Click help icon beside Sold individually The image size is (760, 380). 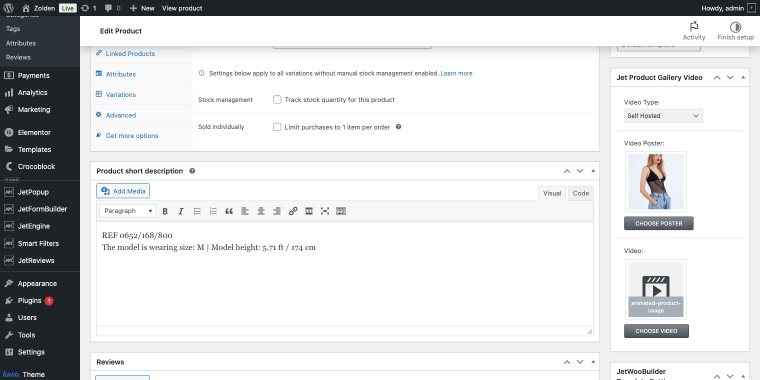[398, 127]
